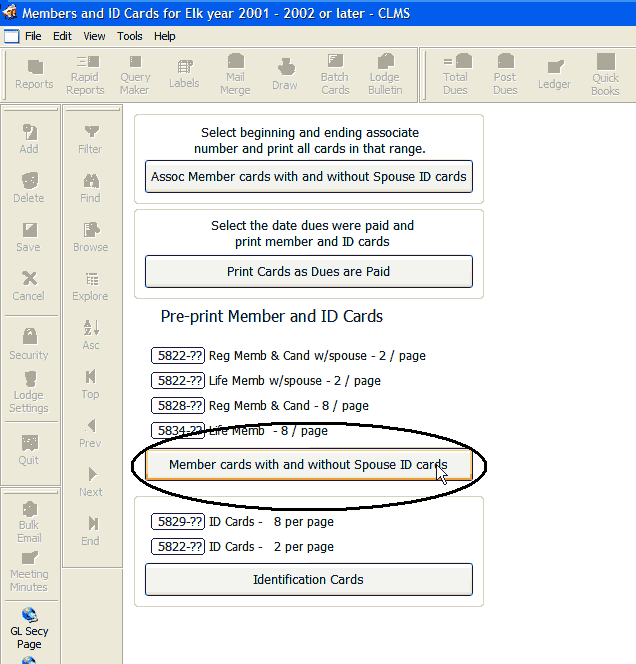Click Print Cards as Dues are Paid
Viewport: 636px width, 664px height.
pos(308,271)
